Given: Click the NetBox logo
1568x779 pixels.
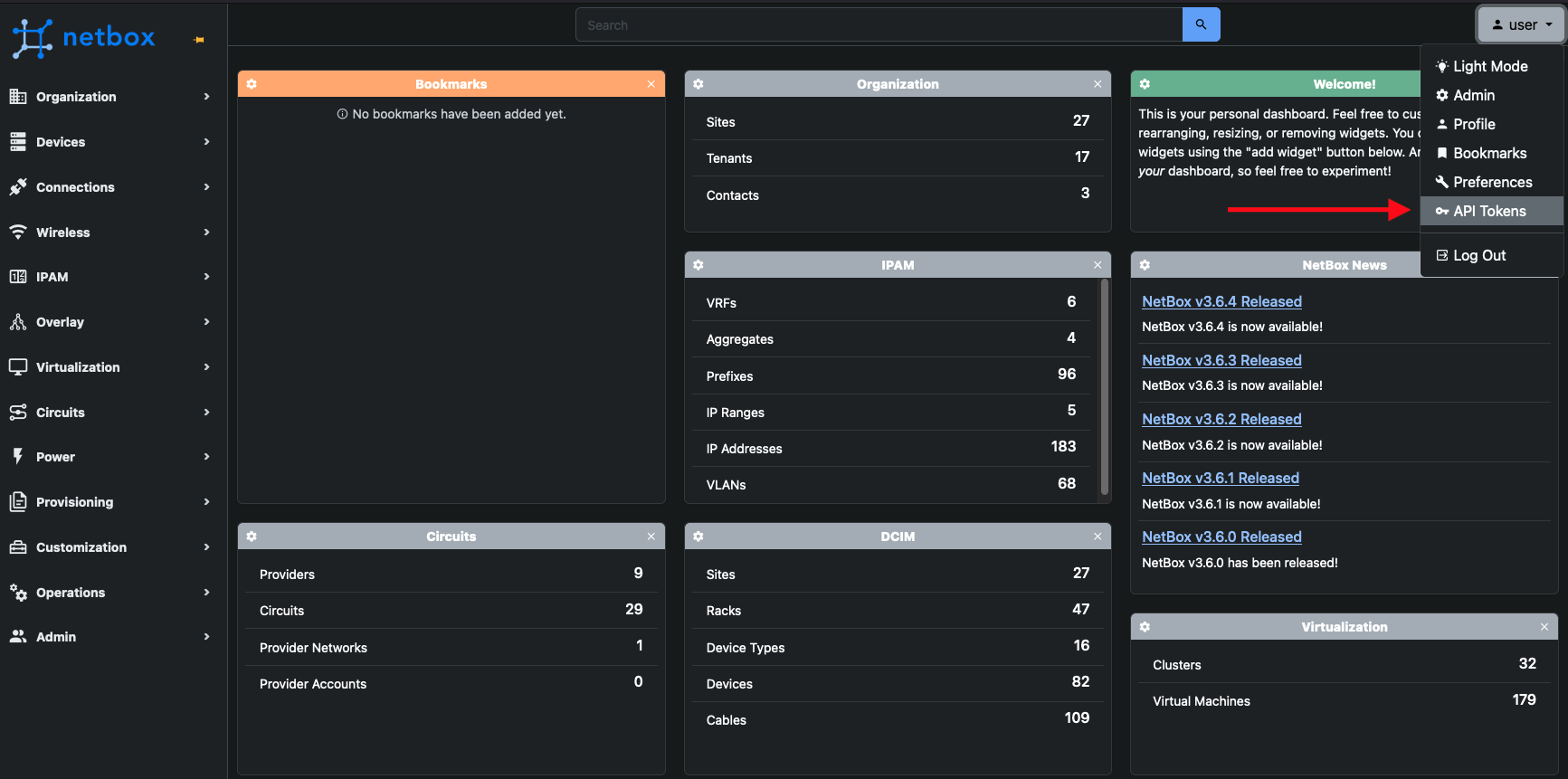Looking at the screenshot, I should pos(83,38).
